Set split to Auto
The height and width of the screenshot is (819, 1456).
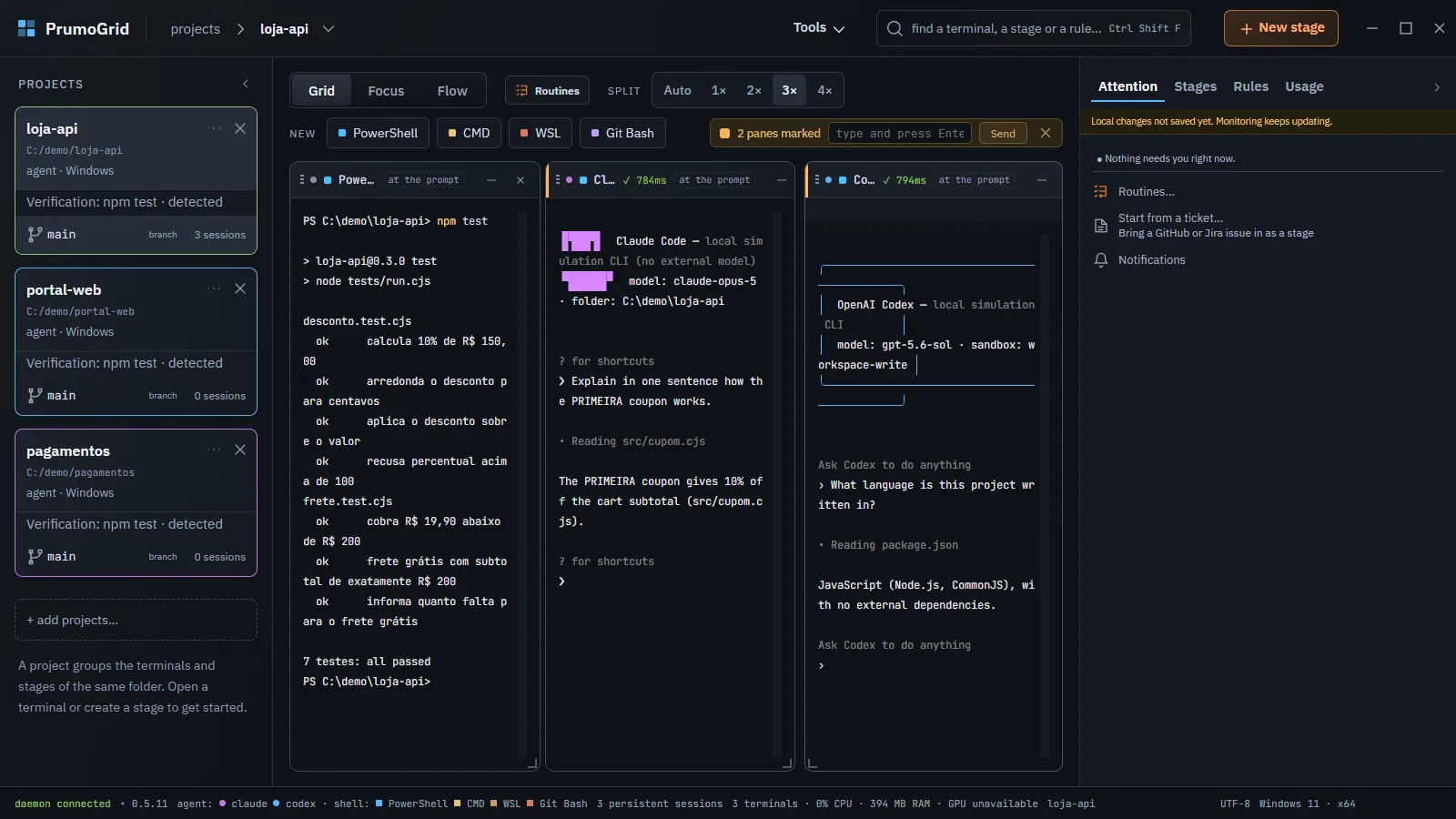(x=677, y=90)
